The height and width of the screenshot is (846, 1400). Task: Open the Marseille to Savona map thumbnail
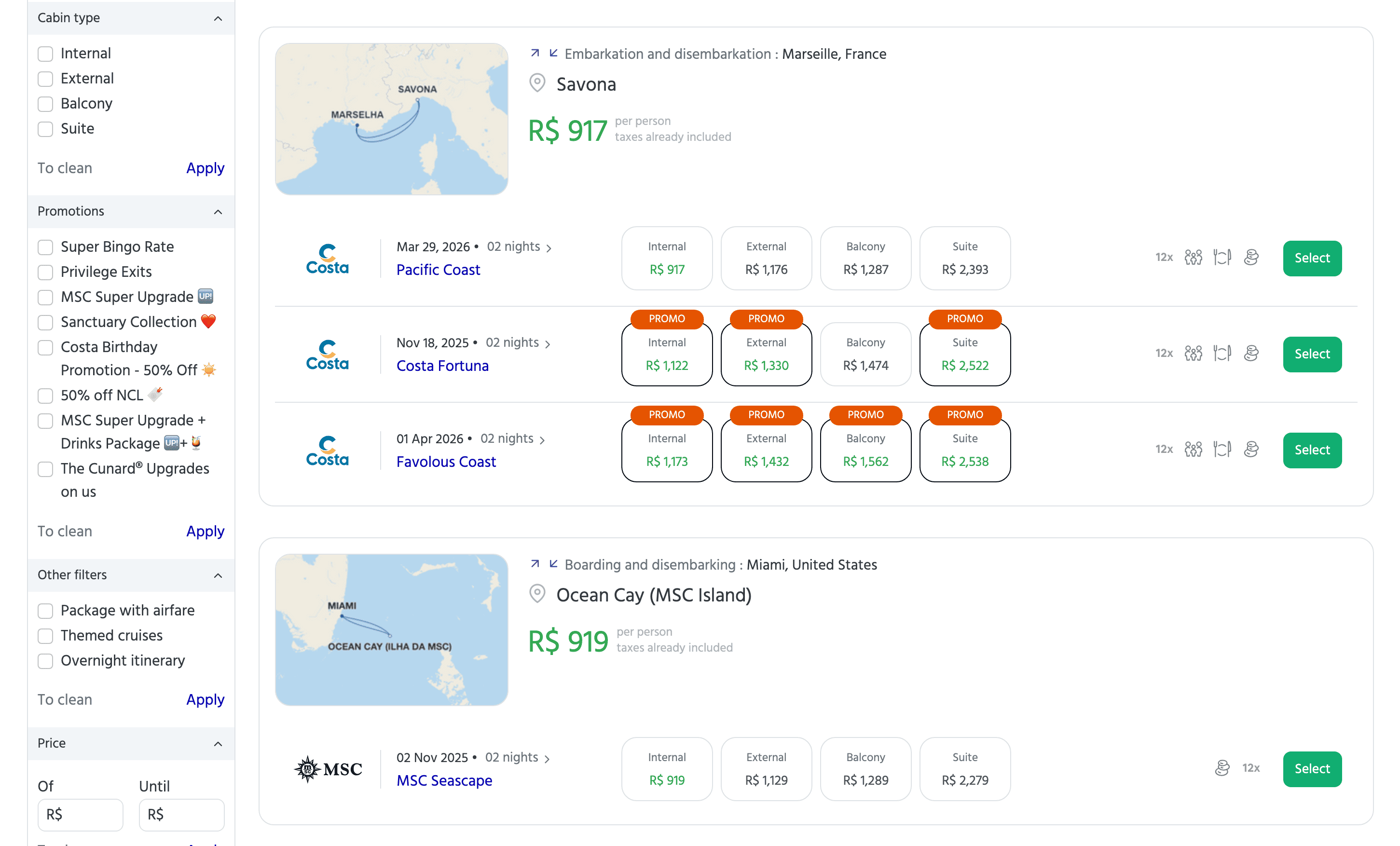tap(391, 119)
